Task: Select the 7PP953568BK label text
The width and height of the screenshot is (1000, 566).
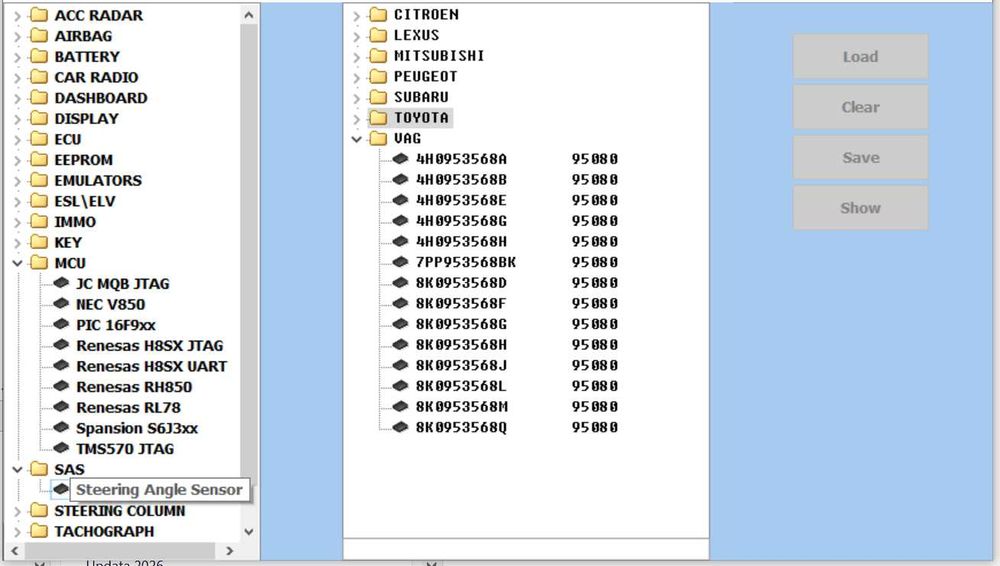Action: point(466,262)
